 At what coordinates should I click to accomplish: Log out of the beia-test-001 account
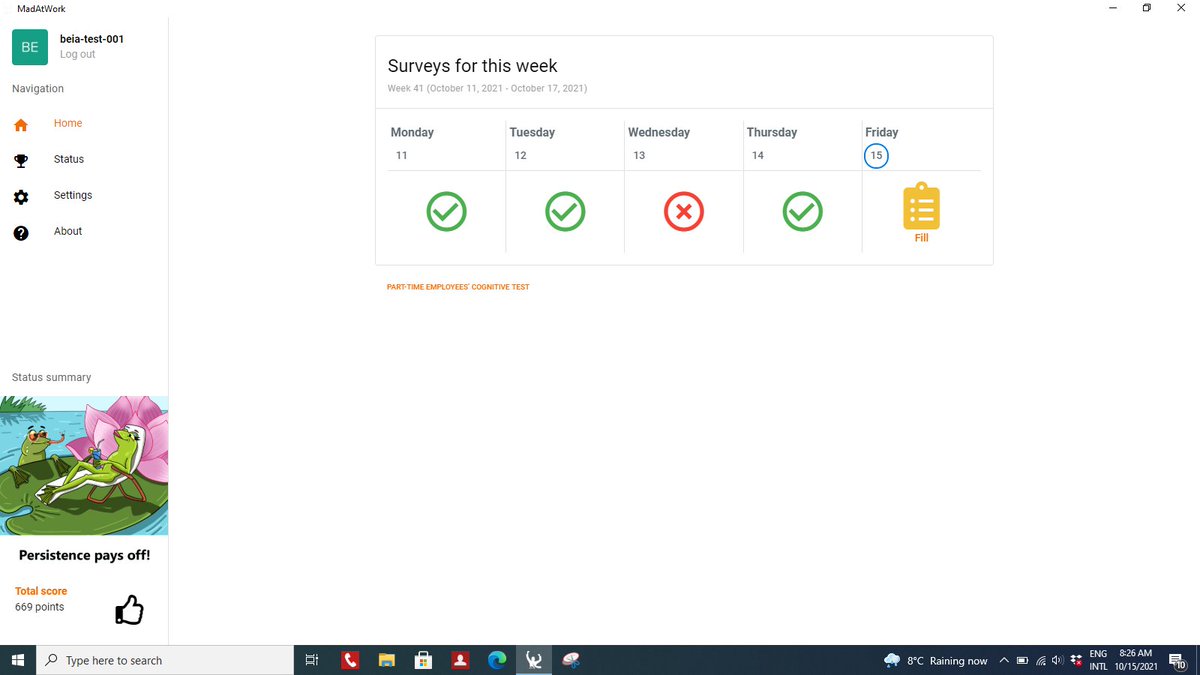point(78,54)
